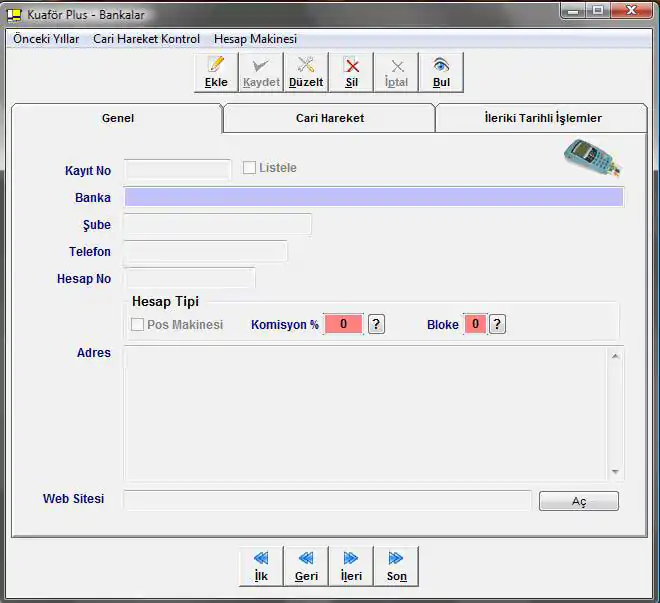
Task: Go to first record with İlk
Action: coord(261,566)
